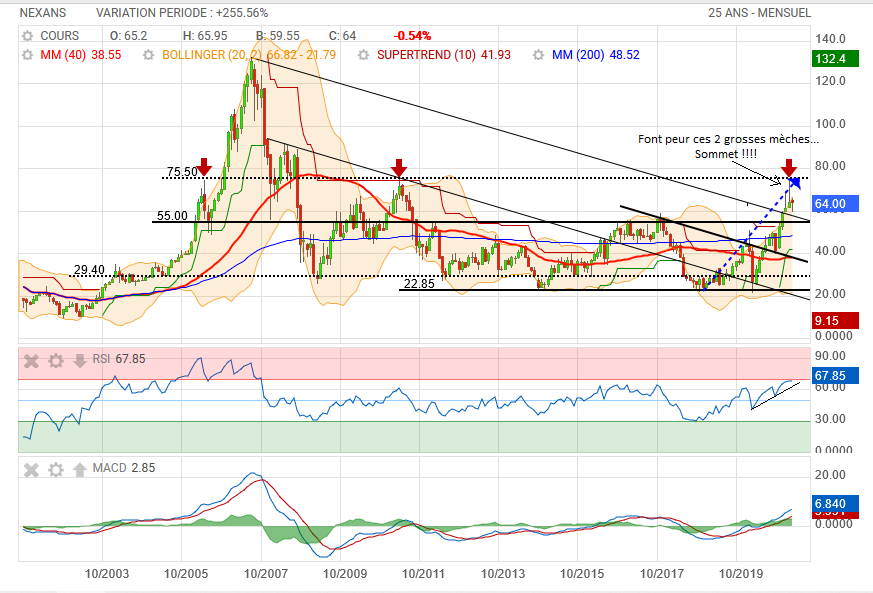873x593 pixels.
Task: Click the 10/2007 date axis label
Action: click(266, 574)
